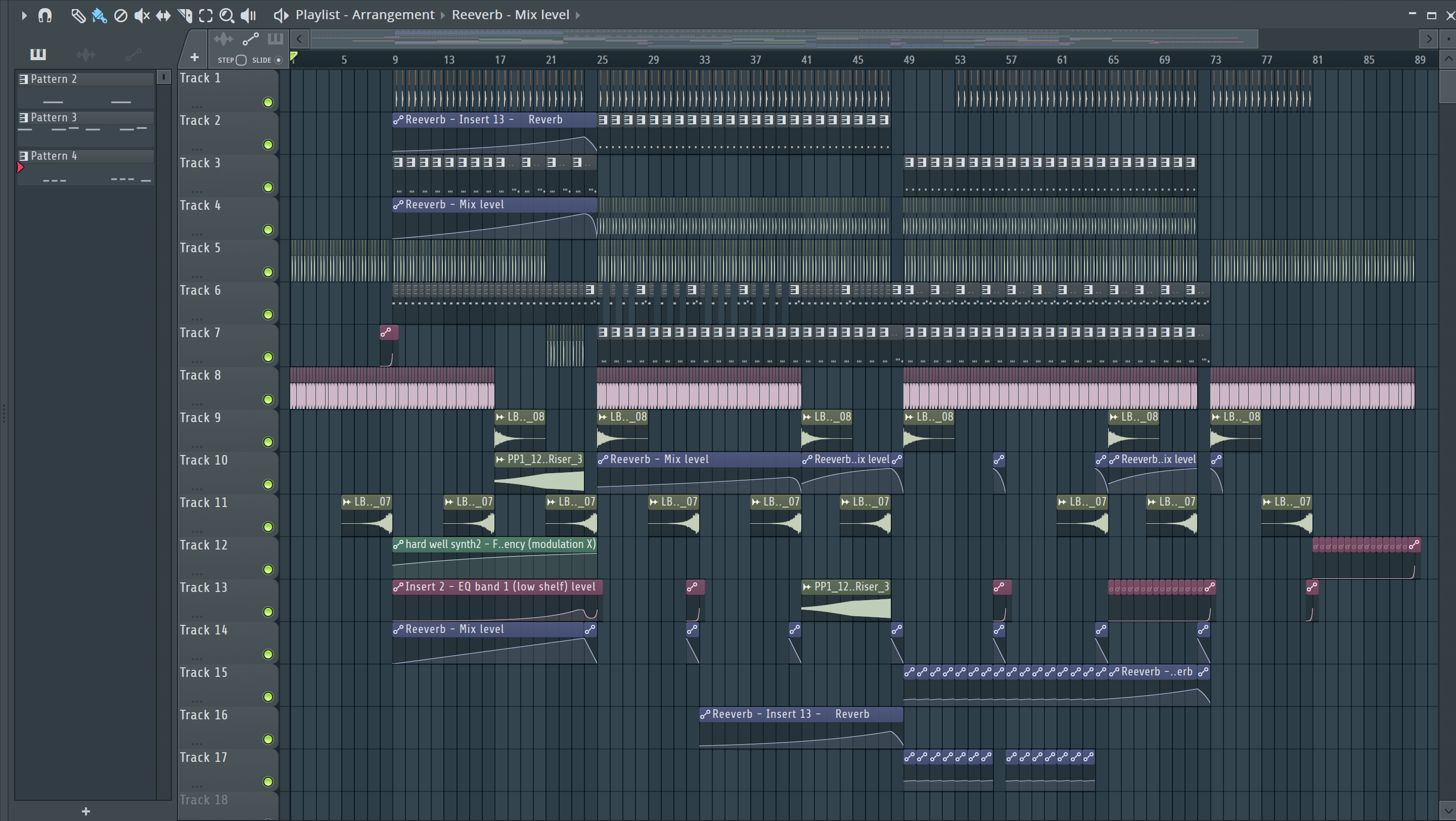This screenshot has height=821, width=1456.
Task: Click the Track 15 header label
Action: pos(203,672)
